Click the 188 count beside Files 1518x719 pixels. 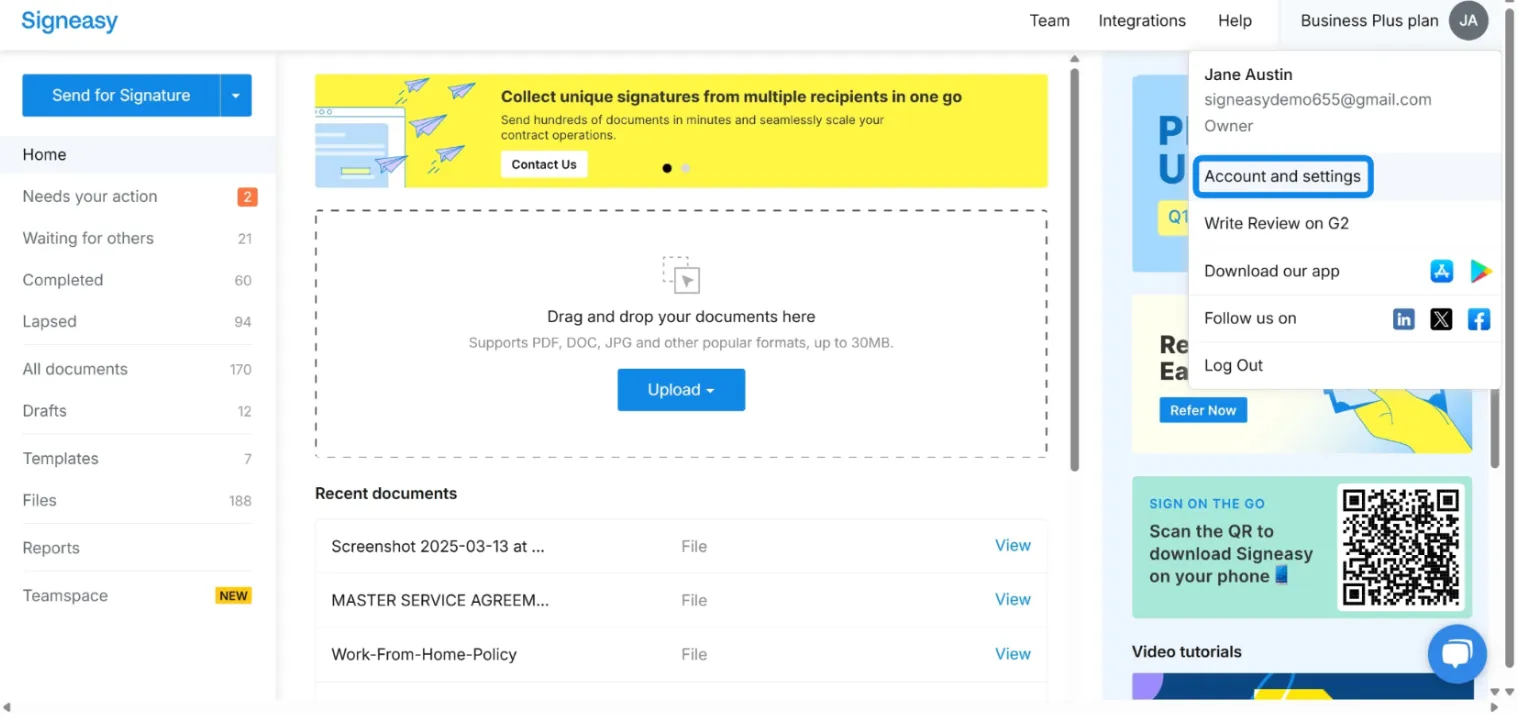click(x=240, y=501)
